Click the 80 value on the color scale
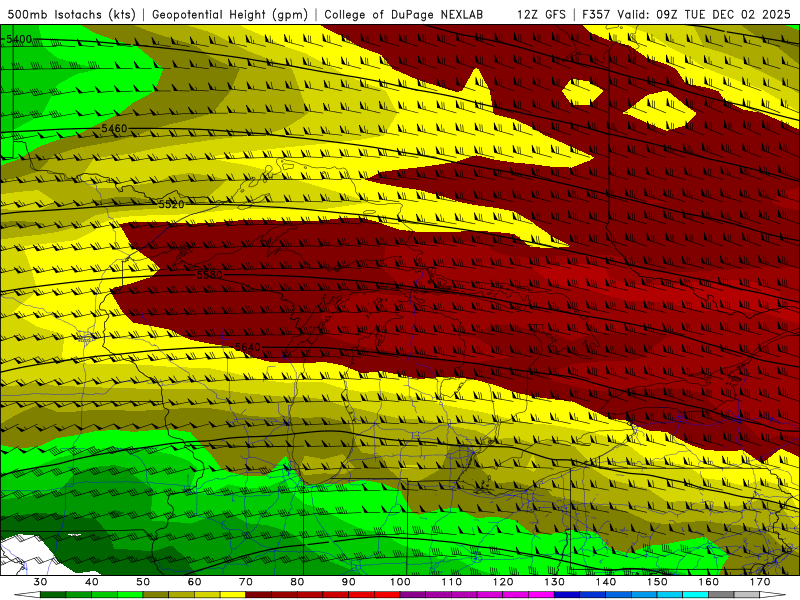The image size is (800, 600). coord(297,582)
